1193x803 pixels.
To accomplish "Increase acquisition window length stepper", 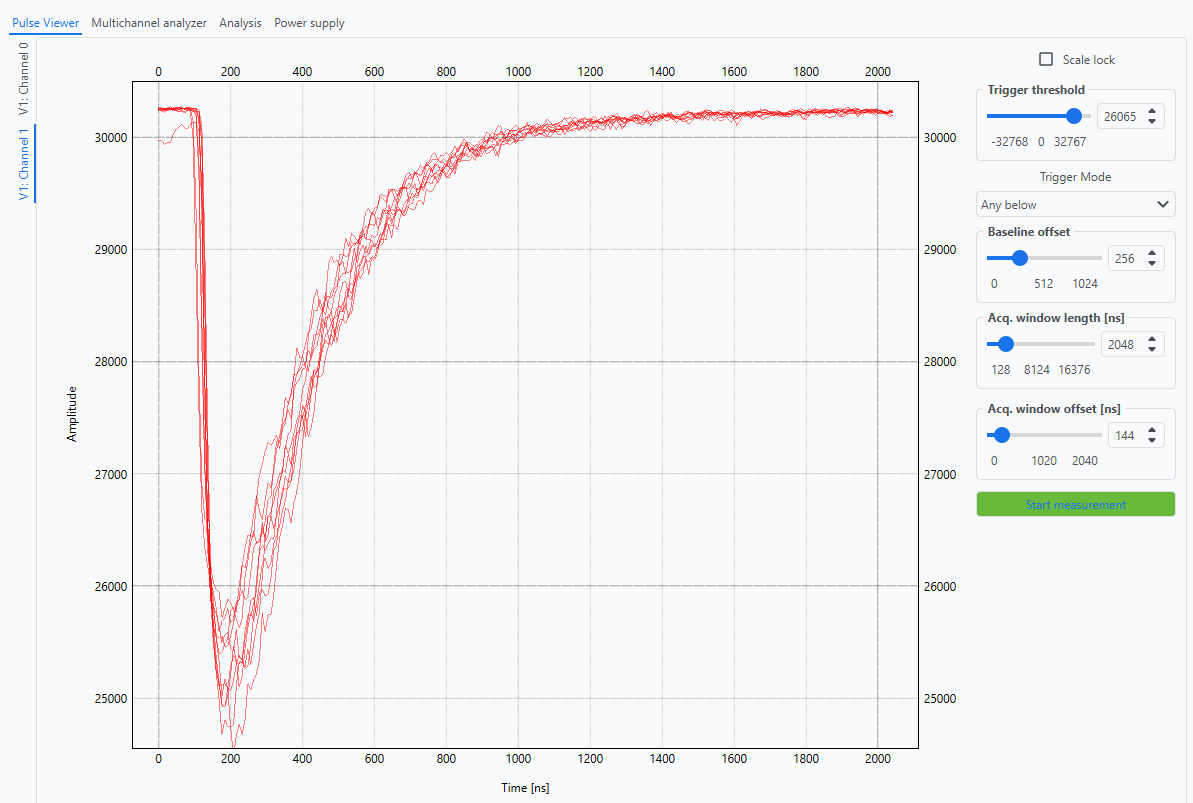I will pyautogui.click(x=1153, y=339).
